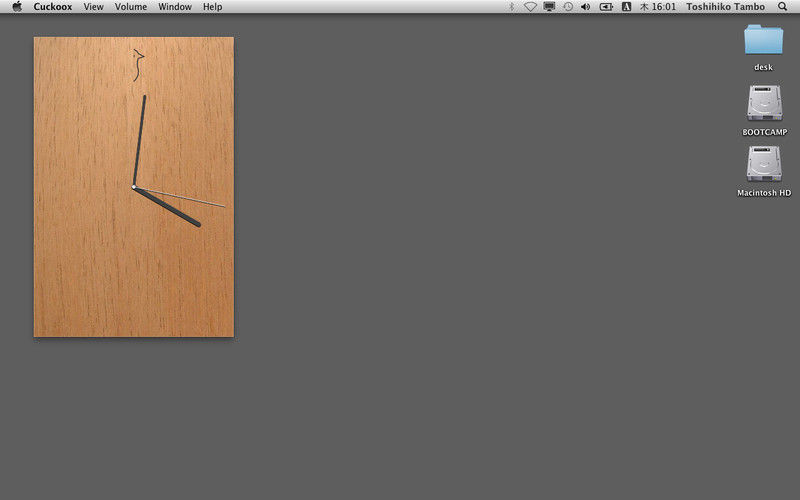Image resolution: width=800 pixels, height=500 pixels.
Task: Open the Apple menu
Action: [17, 7]
